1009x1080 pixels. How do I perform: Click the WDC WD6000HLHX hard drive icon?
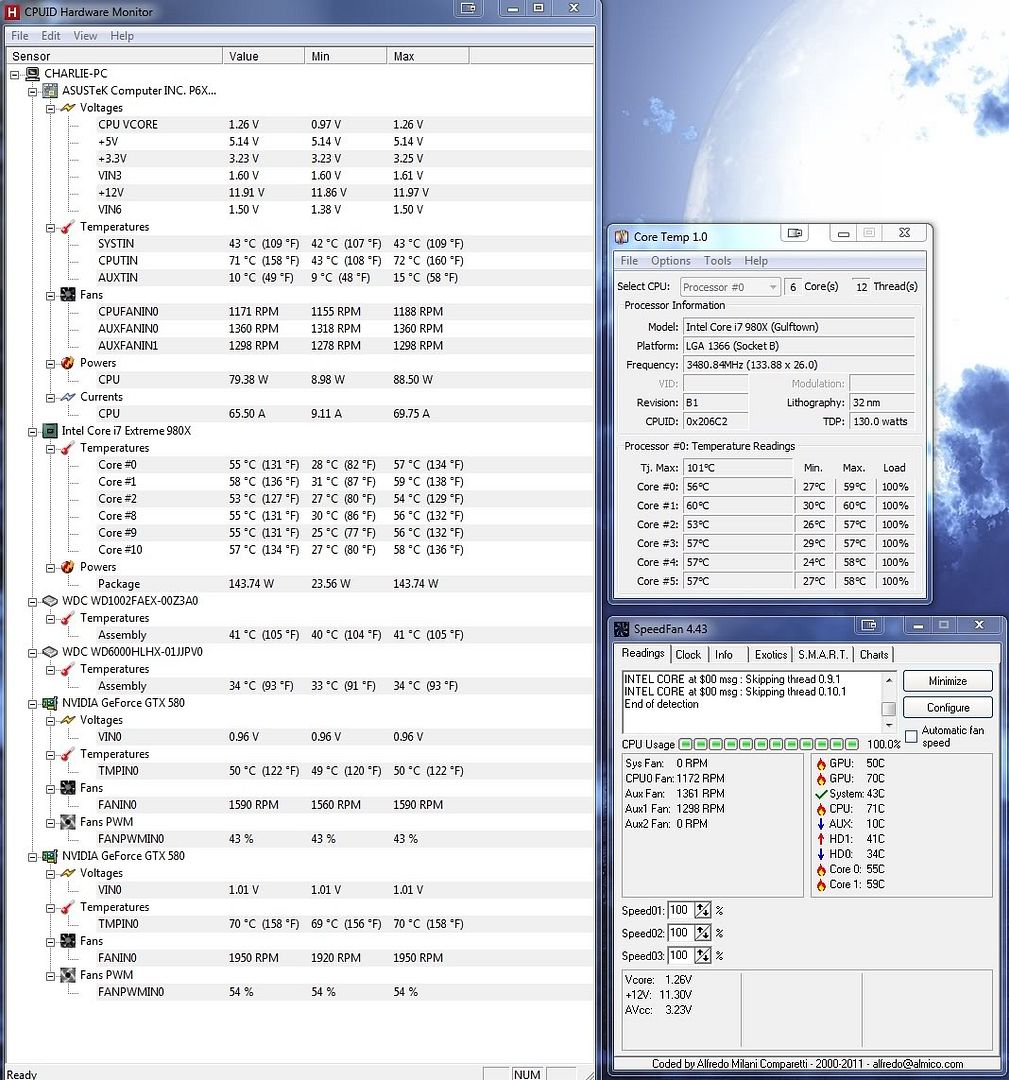click(50, 652)
